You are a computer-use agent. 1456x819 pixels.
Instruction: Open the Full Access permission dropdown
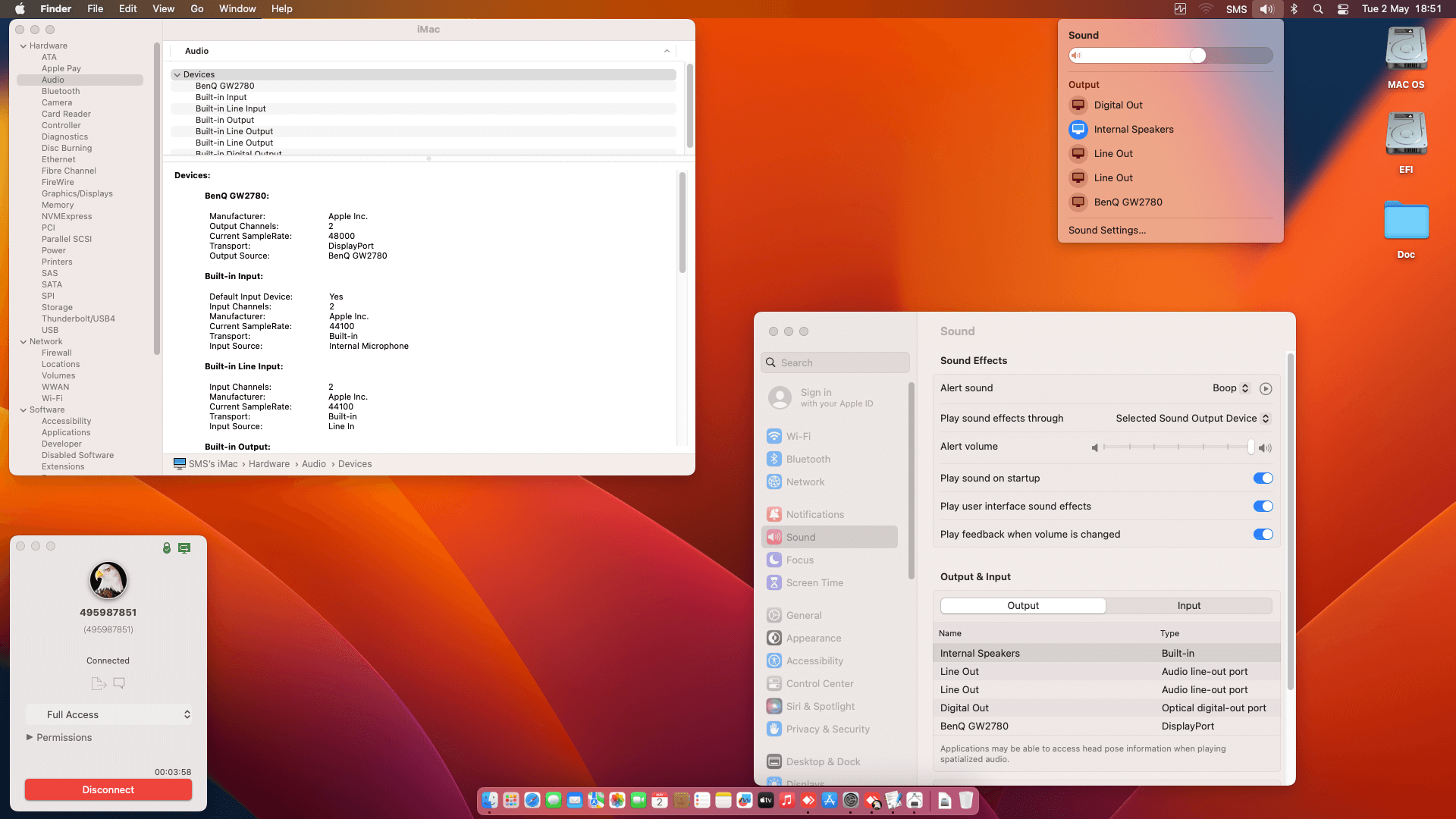109,714
